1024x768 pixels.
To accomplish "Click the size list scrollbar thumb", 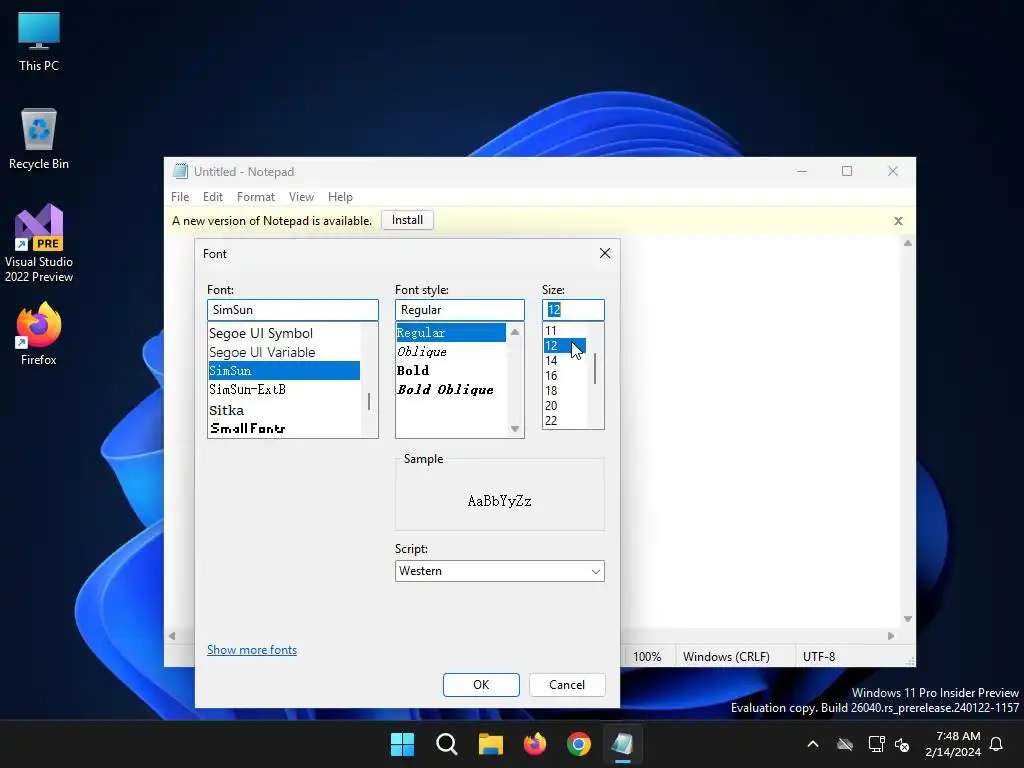I will click(x=595, y=368).
